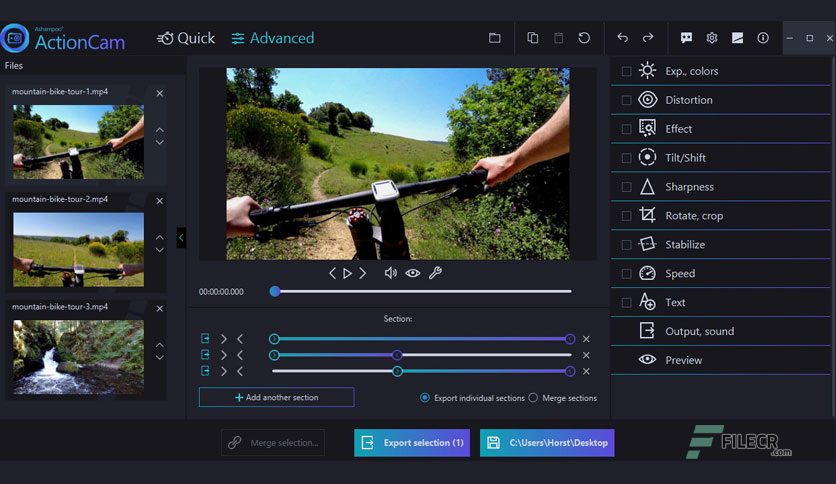
Task: Click Add another section button
Action: coord(276,397)
